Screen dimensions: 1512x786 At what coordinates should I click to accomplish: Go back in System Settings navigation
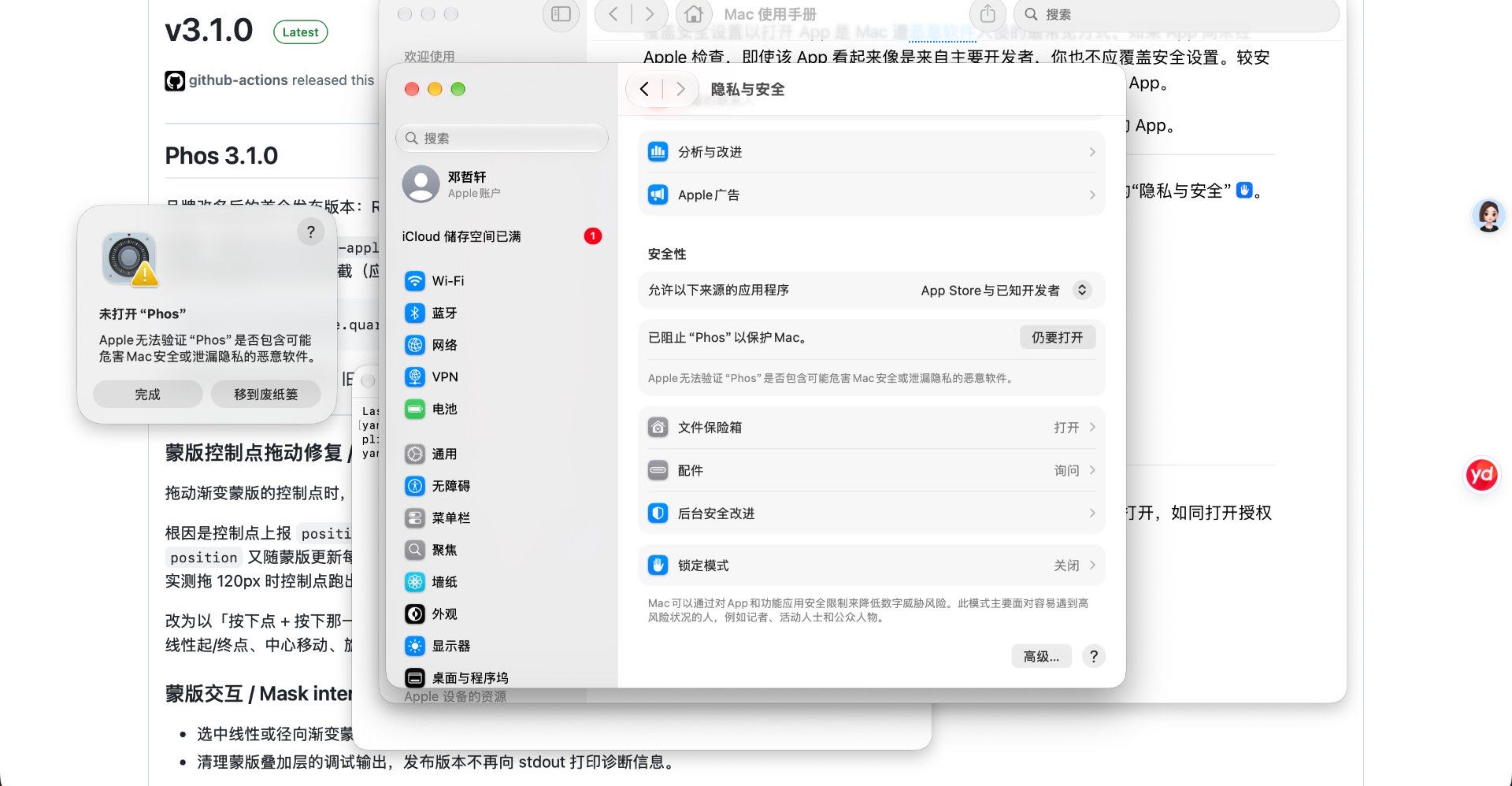645,89
